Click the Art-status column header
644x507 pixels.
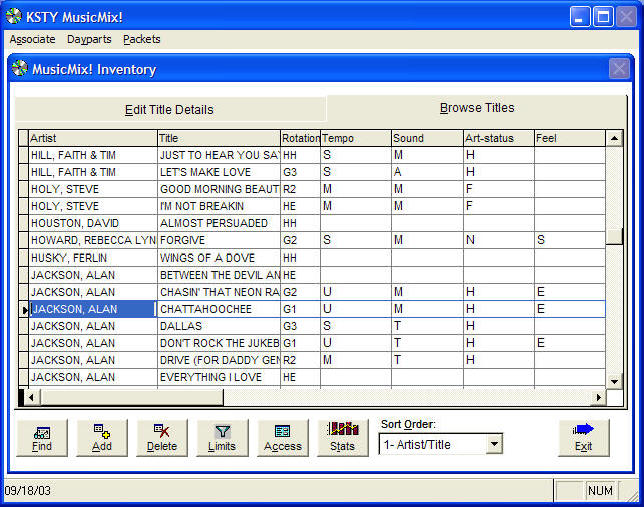pyautogui.click(x=499, y=138)
